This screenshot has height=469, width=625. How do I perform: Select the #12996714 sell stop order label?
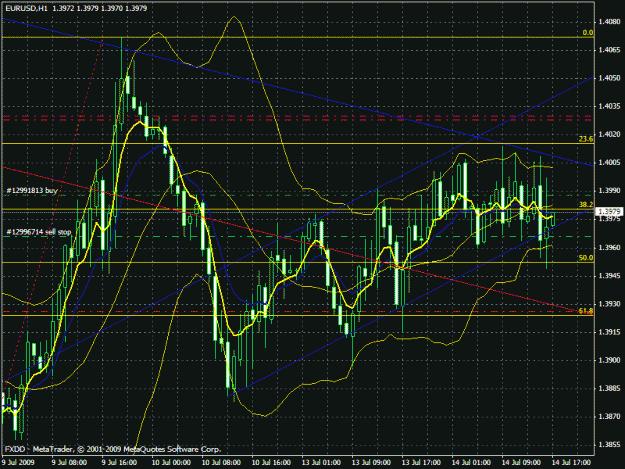(39, 232)
